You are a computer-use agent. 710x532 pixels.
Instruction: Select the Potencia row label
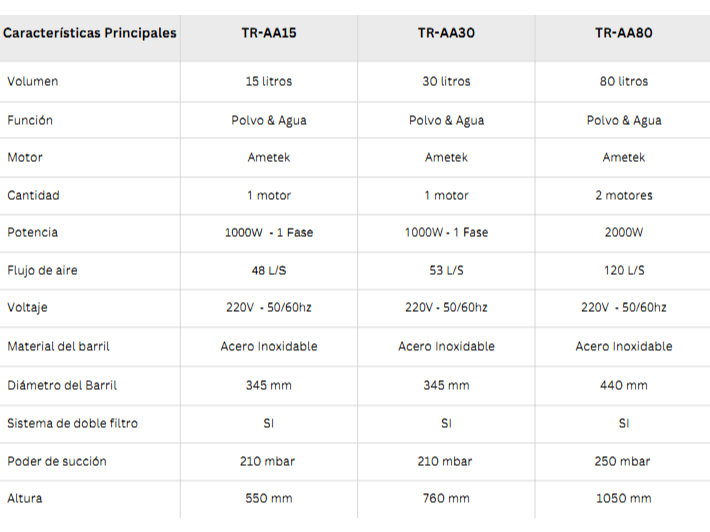pyautogui.click(x=33, y=232)
